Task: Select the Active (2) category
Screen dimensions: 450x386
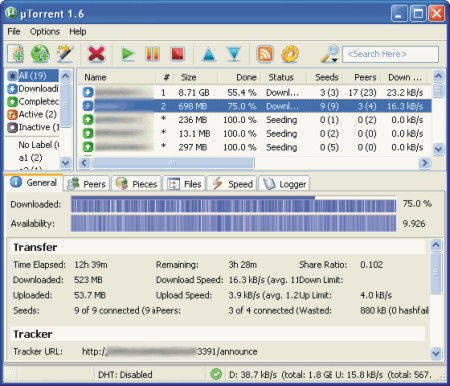Action: coord(33,114)
